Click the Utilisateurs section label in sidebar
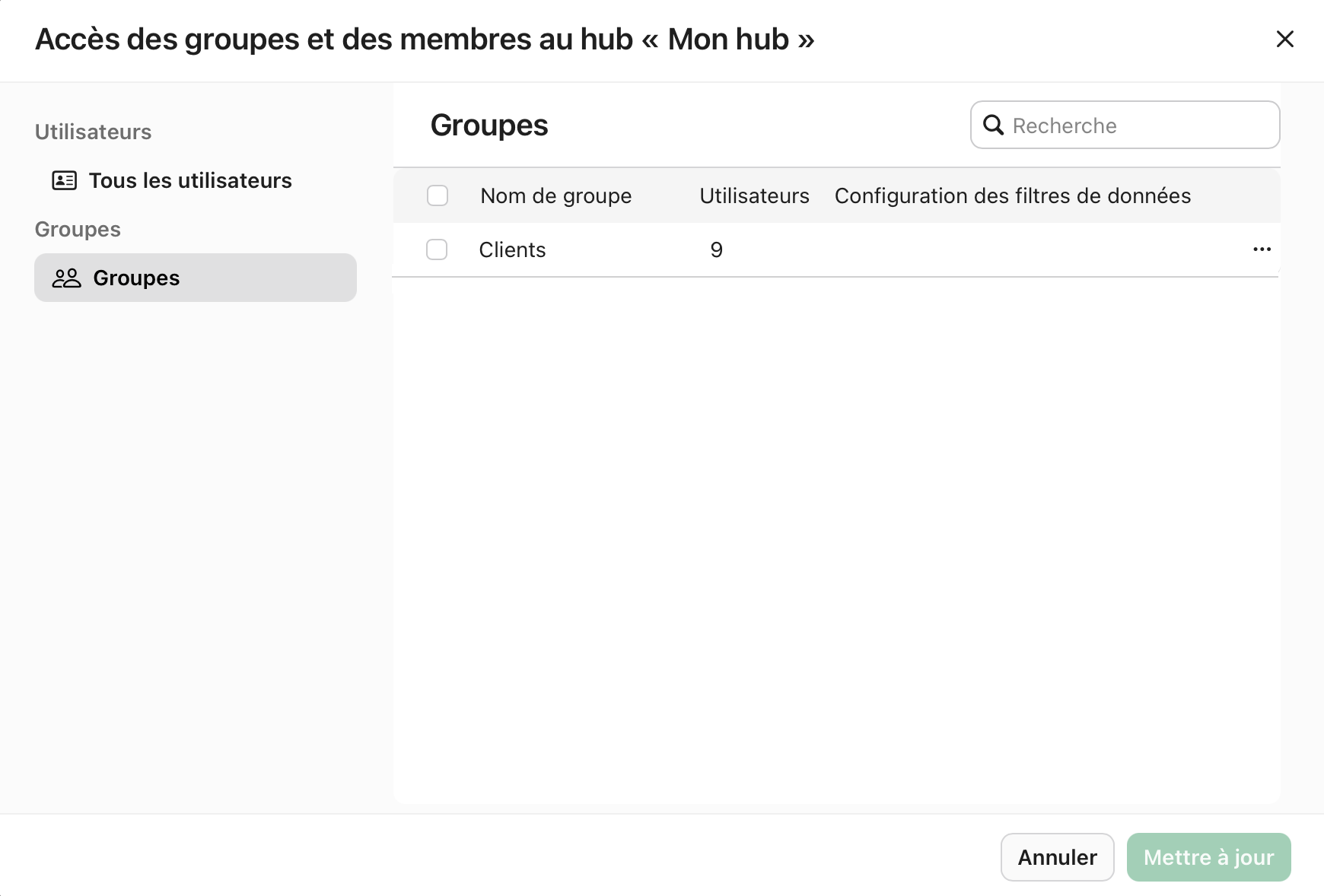The width and height of the screenshot is (1324, 896). click(93, 131)
